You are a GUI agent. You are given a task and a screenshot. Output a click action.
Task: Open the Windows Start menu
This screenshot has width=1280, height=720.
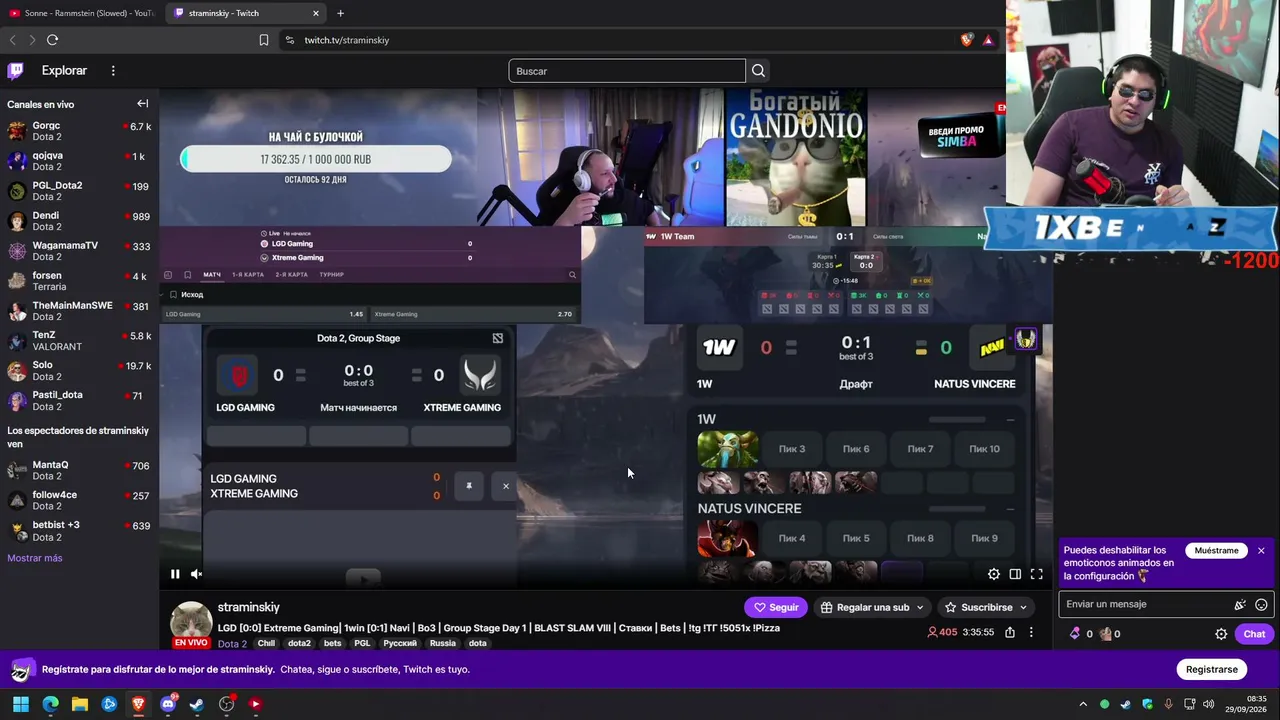(x=21, y=704)
